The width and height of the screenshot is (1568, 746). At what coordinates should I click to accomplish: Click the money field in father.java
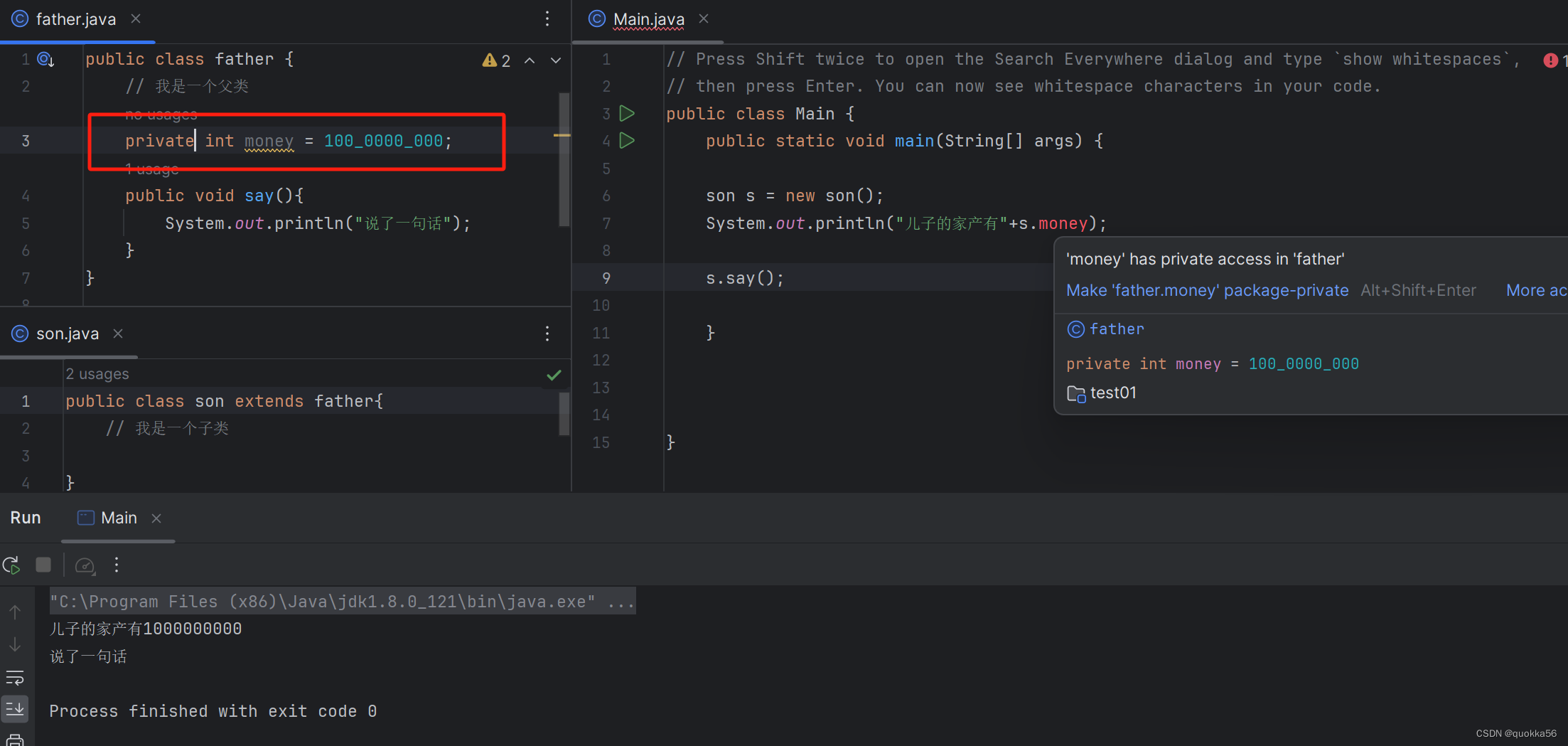pyautogui.click(x=269, y=141)
